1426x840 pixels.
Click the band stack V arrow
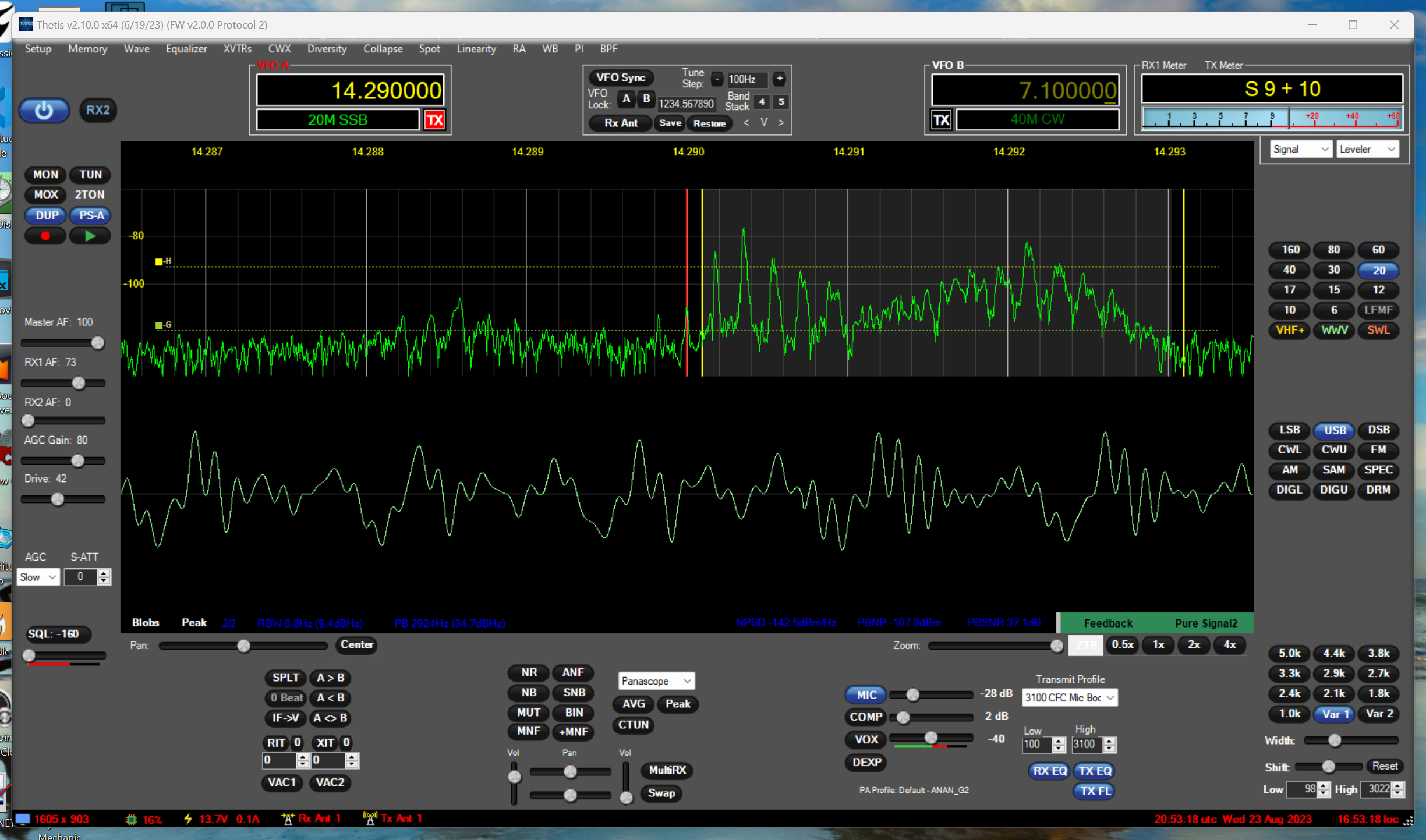point(764,122)
